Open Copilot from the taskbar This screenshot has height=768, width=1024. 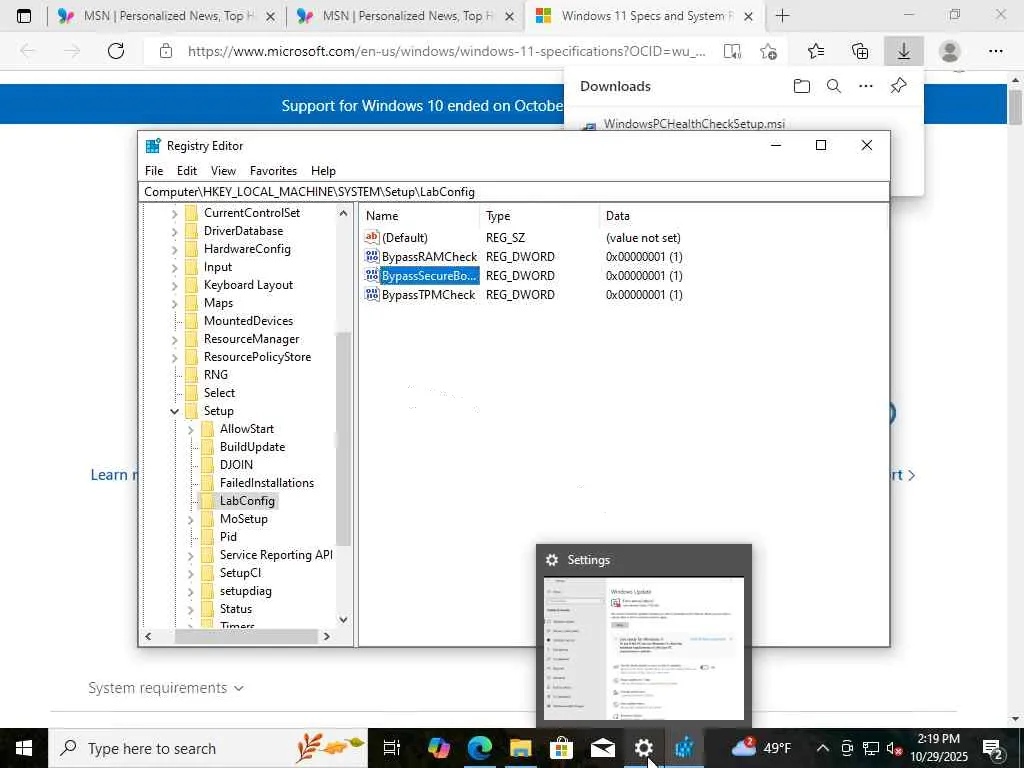(x=438, y=748)
